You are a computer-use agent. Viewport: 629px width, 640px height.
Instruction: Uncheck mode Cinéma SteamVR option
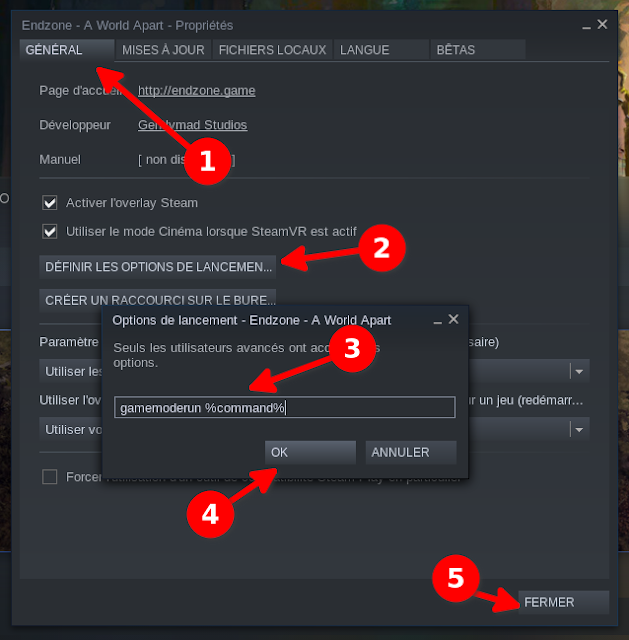(50, 231)
